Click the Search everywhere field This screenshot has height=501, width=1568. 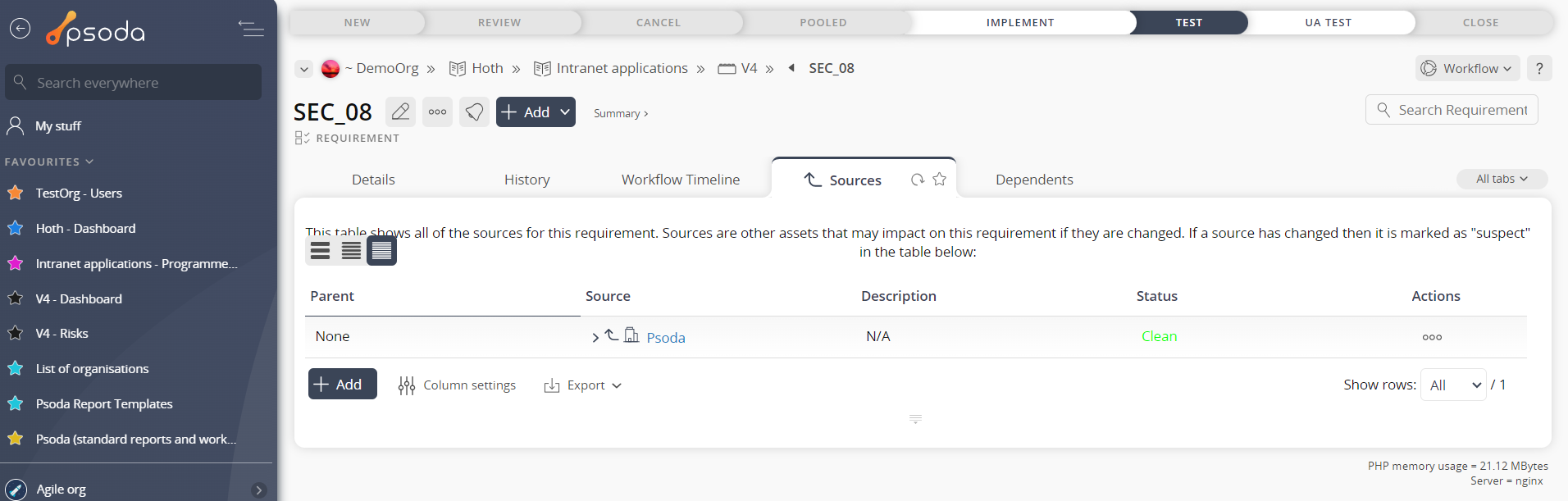pos(133,83)
